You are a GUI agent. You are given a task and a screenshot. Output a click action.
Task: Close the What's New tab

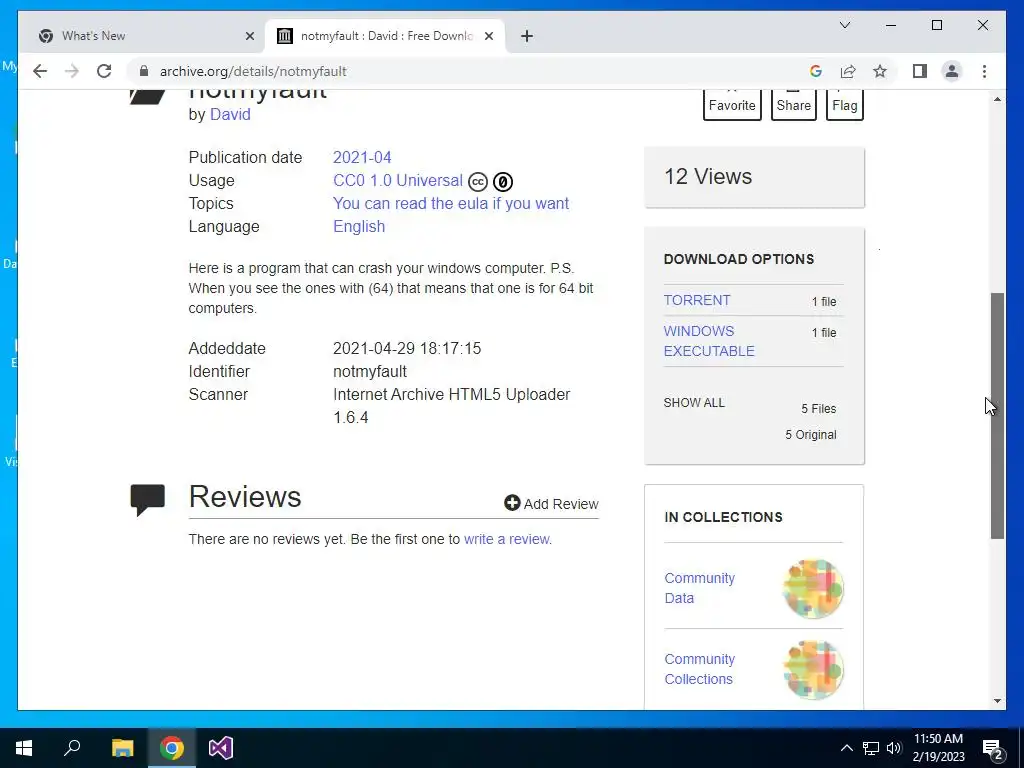(x=249, y=36)
